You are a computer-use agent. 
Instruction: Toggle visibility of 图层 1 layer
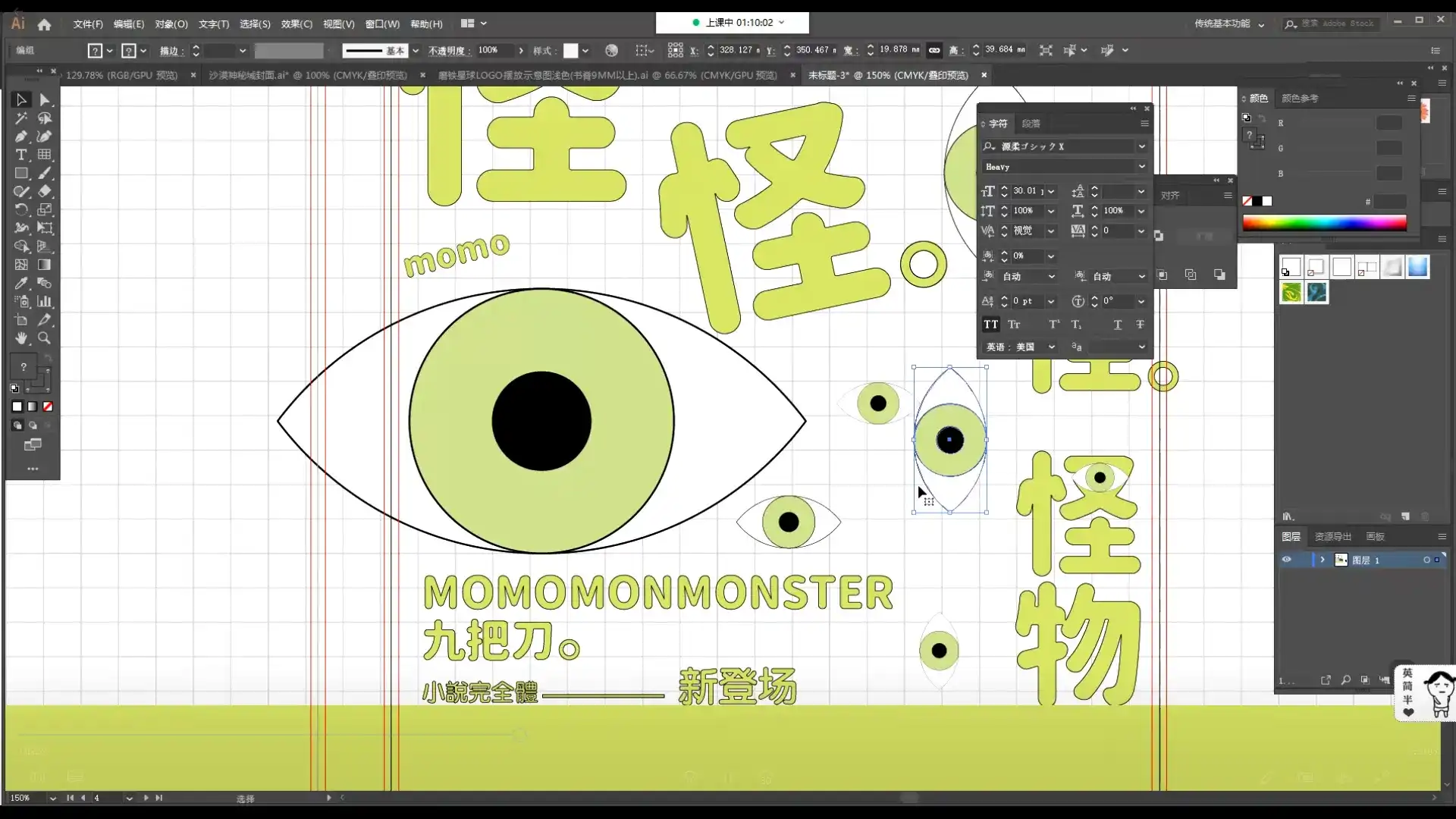click(x=1287, y=560)
